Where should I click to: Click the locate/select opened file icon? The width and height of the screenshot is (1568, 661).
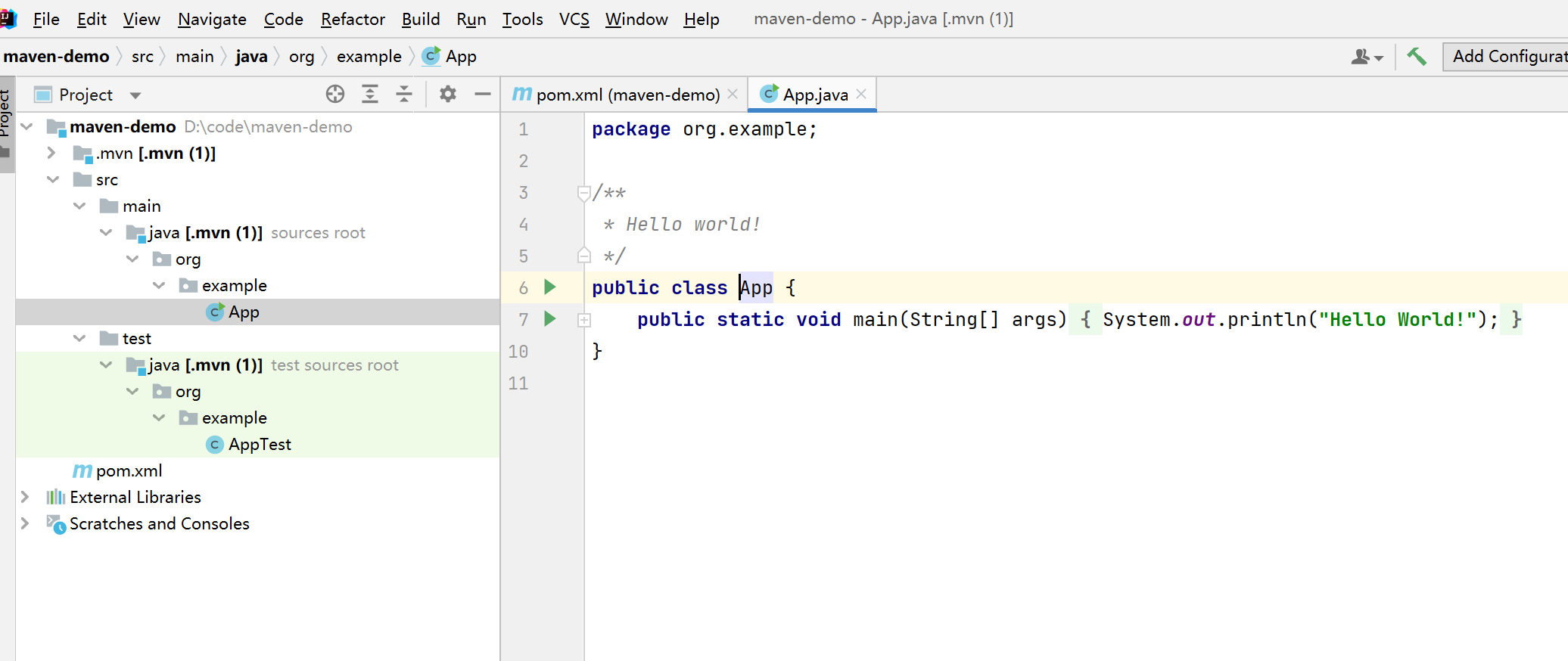point(334,94)
